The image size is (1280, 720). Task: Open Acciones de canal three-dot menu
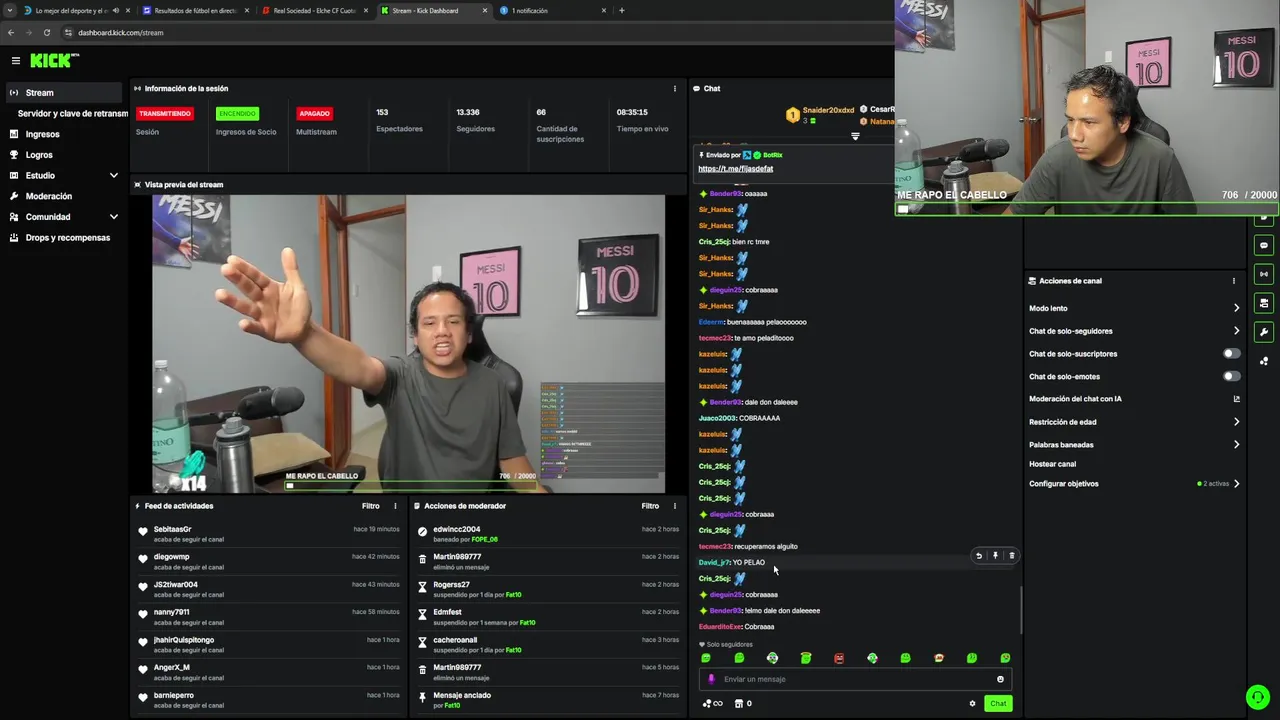point(1233,281)
